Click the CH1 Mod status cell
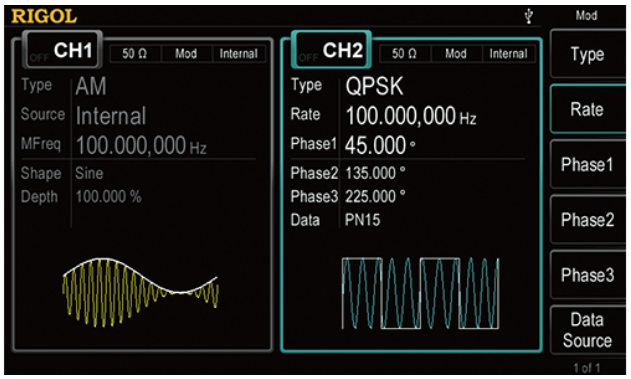631x379 pixels. (x=186, y=54)
